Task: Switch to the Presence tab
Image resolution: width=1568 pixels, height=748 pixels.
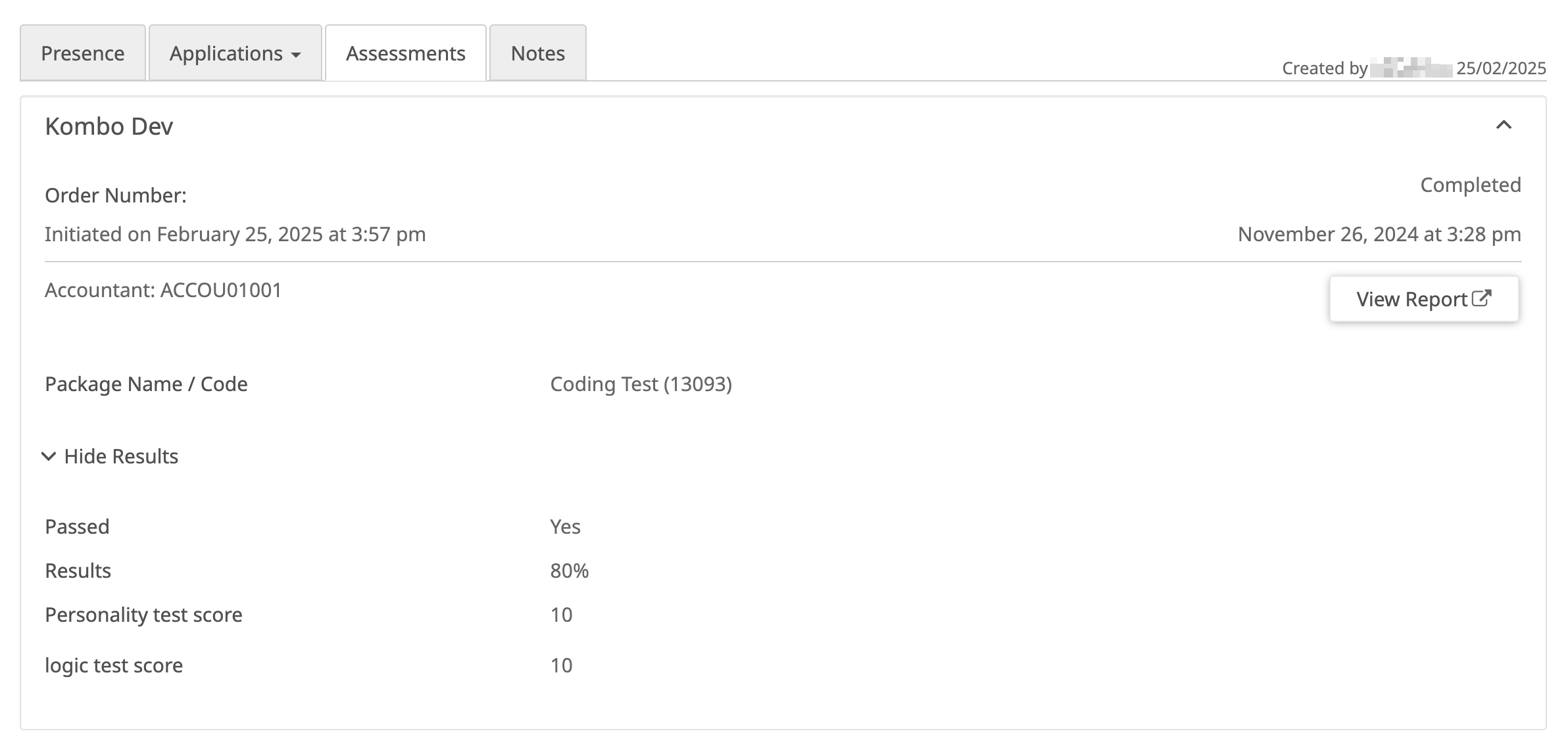Action: click(83, 53)
